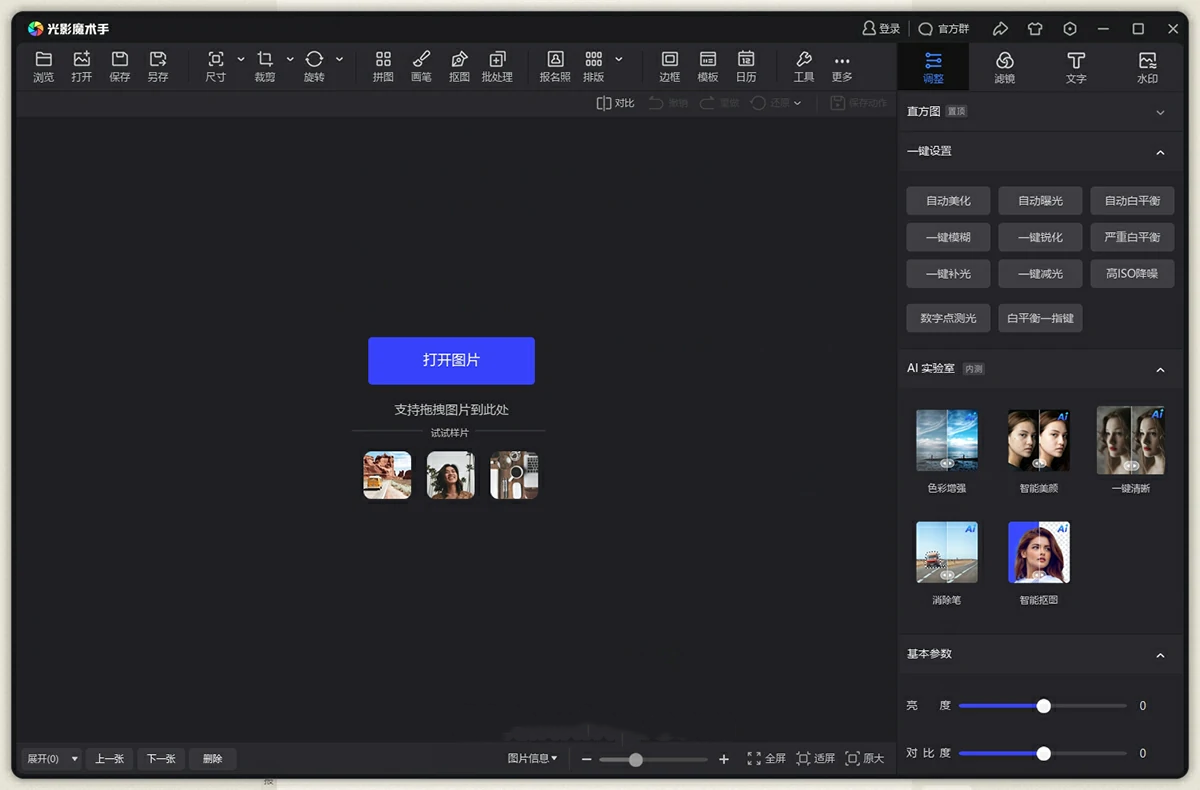
Task: Click the 自动白平衡 button
Action: [1132, 201]
